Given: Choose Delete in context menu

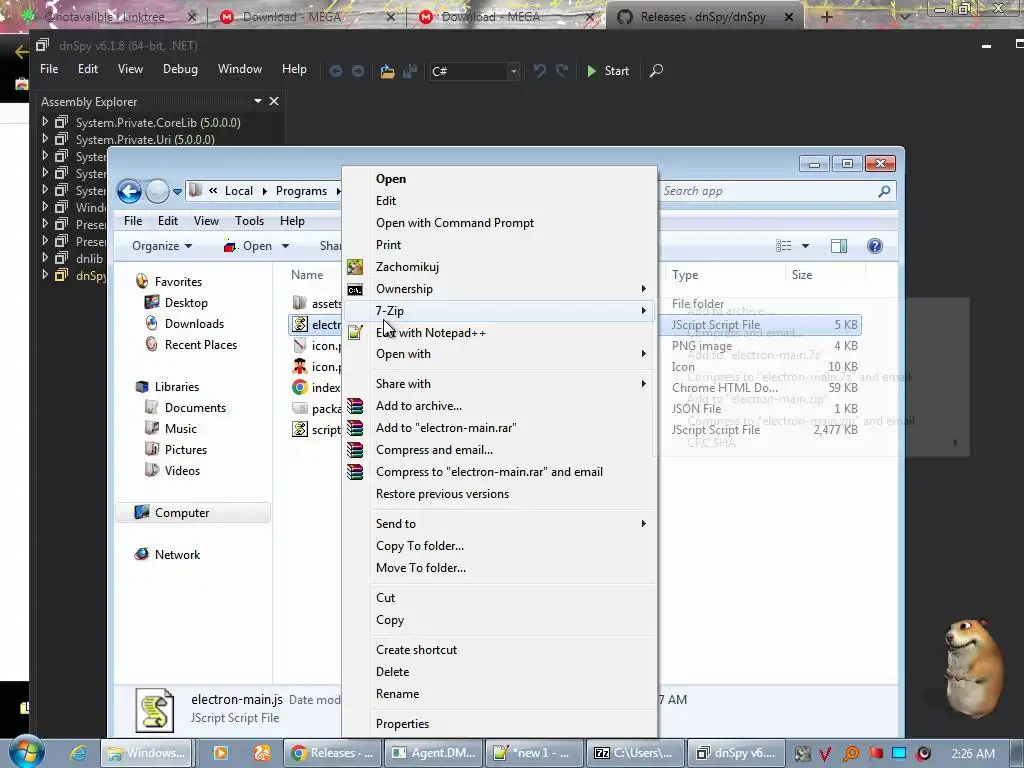Looking at the screenshot, I should 500,672.
